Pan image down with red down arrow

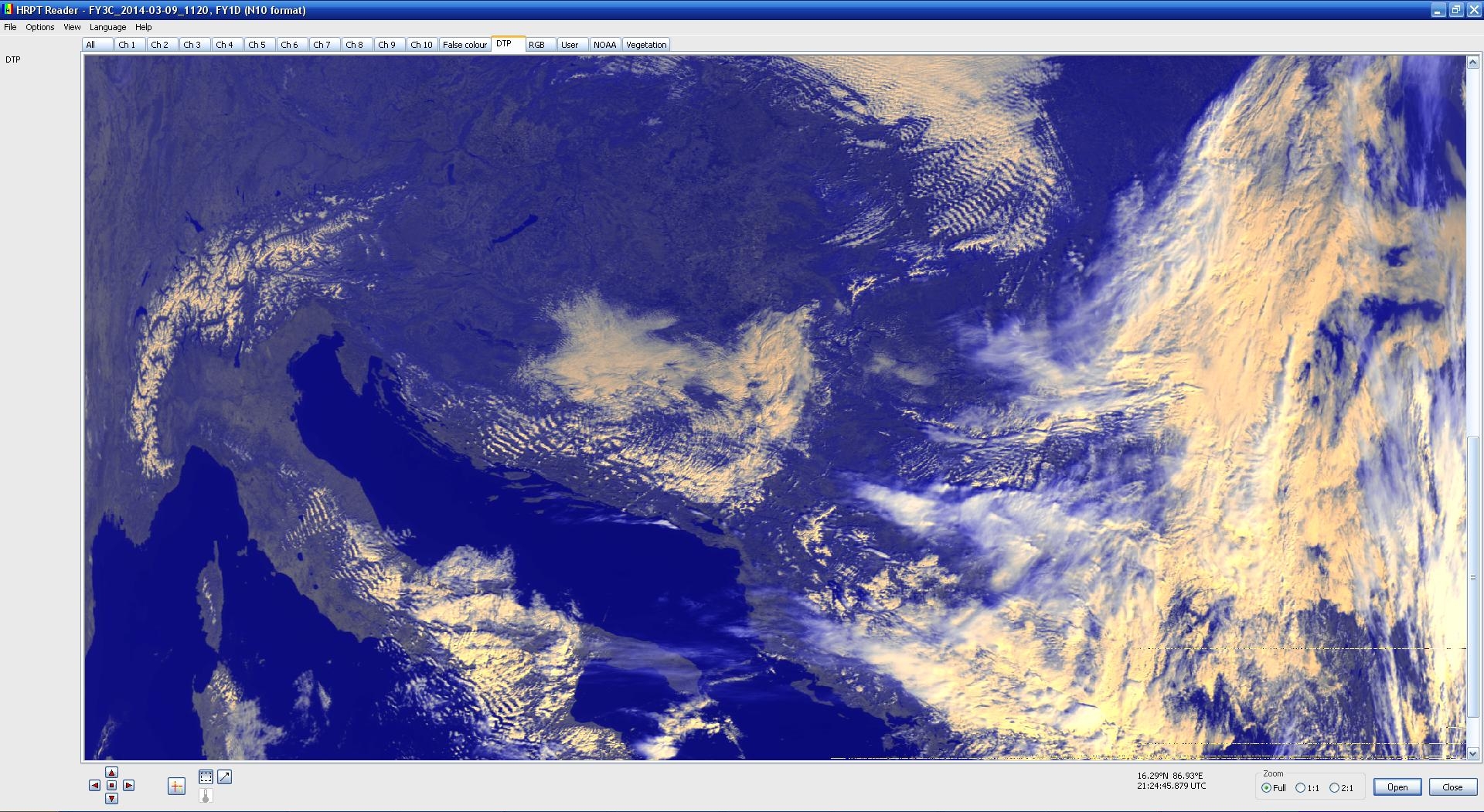111,798
